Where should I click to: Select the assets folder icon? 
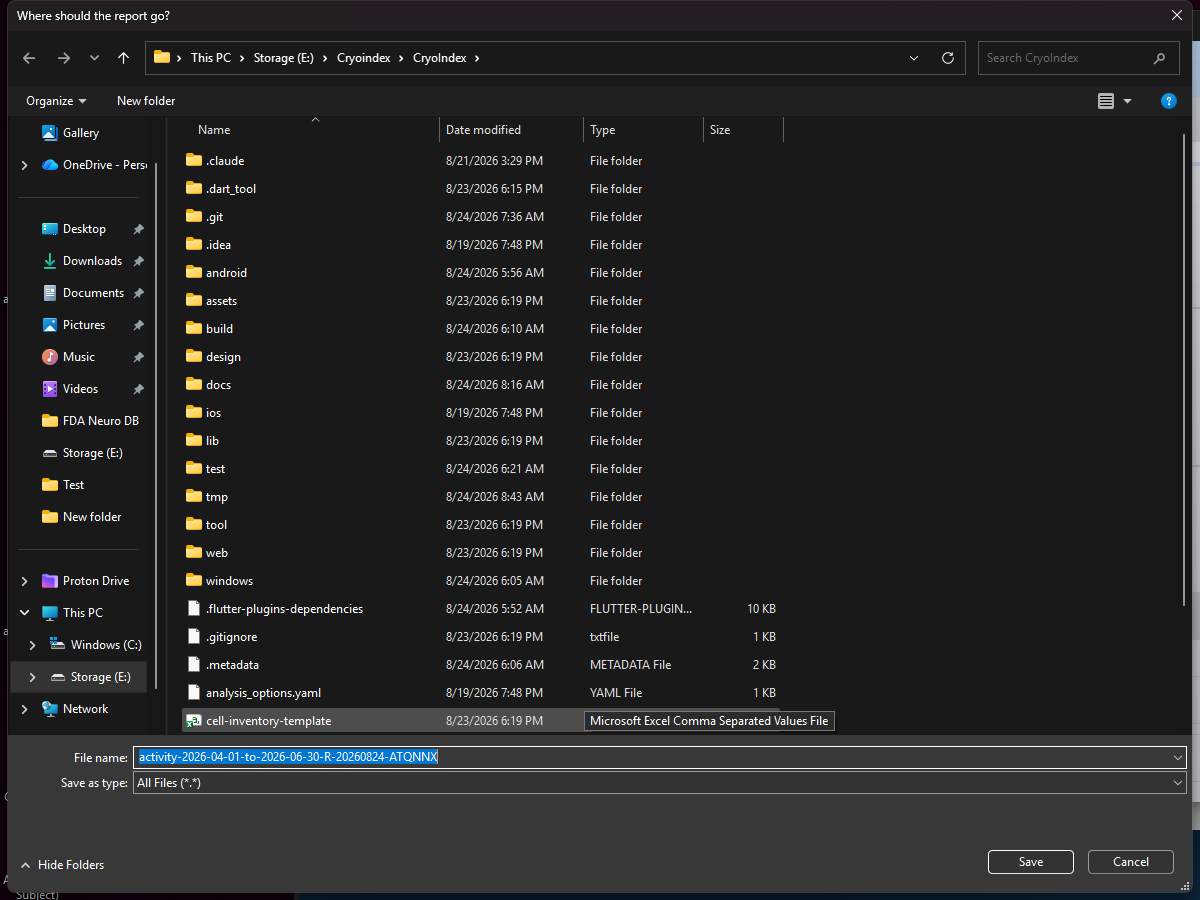pos(194,301)
